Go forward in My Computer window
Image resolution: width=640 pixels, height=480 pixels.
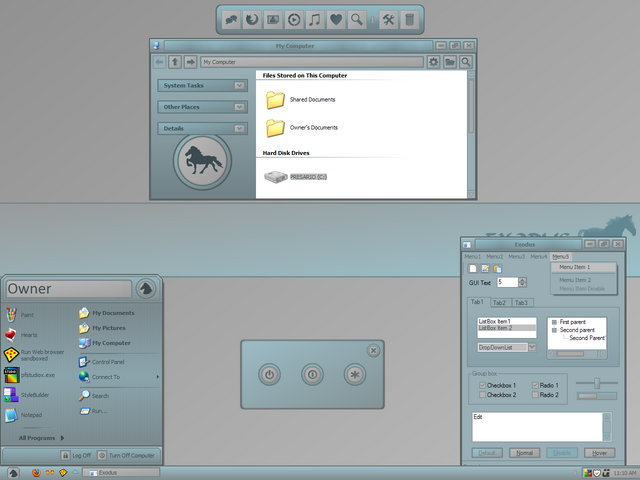pyautogui.click(x=190, y=62)
